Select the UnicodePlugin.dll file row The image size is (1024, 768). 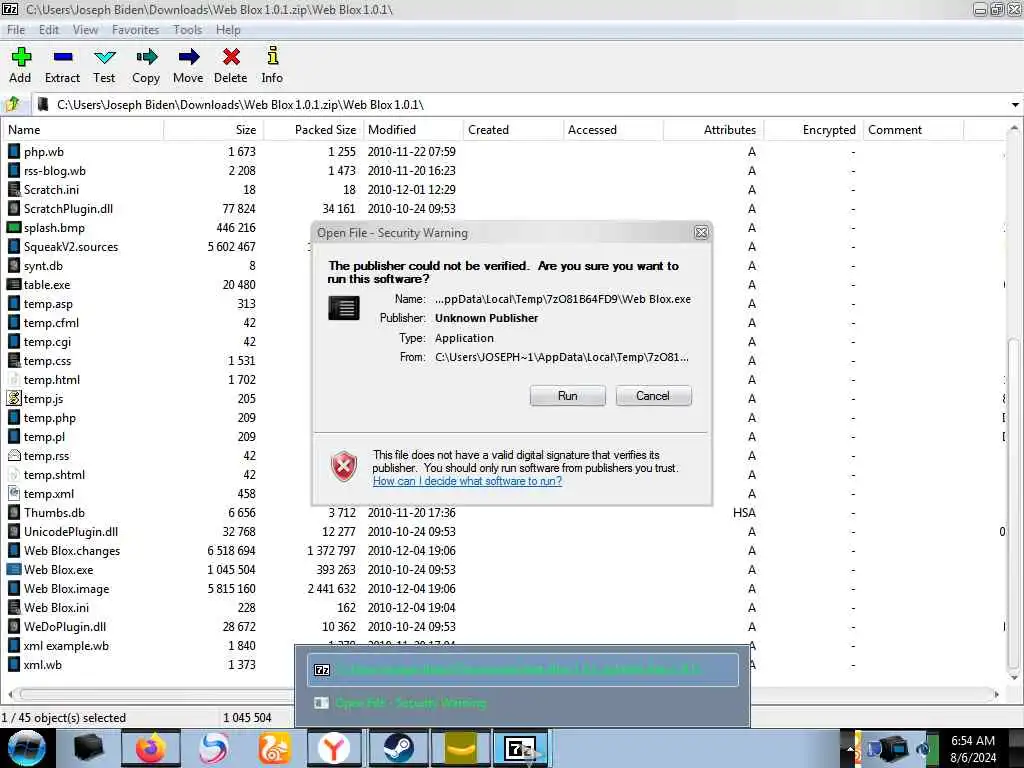click(503, 532)
